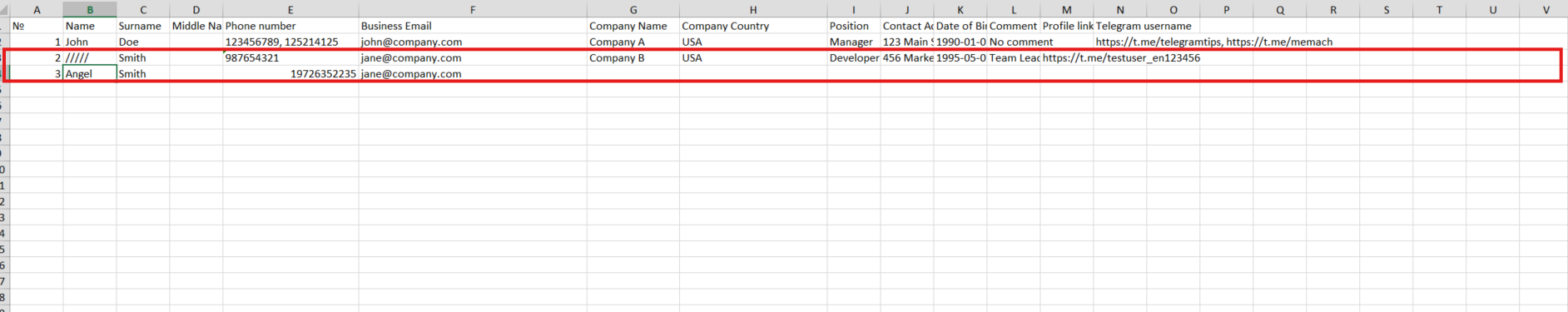Image resolution: width=1568 pixels, height=312 pixels.
Task: Select the "Company B" cell
Action: pyautogui.click(x=633, y=57)
